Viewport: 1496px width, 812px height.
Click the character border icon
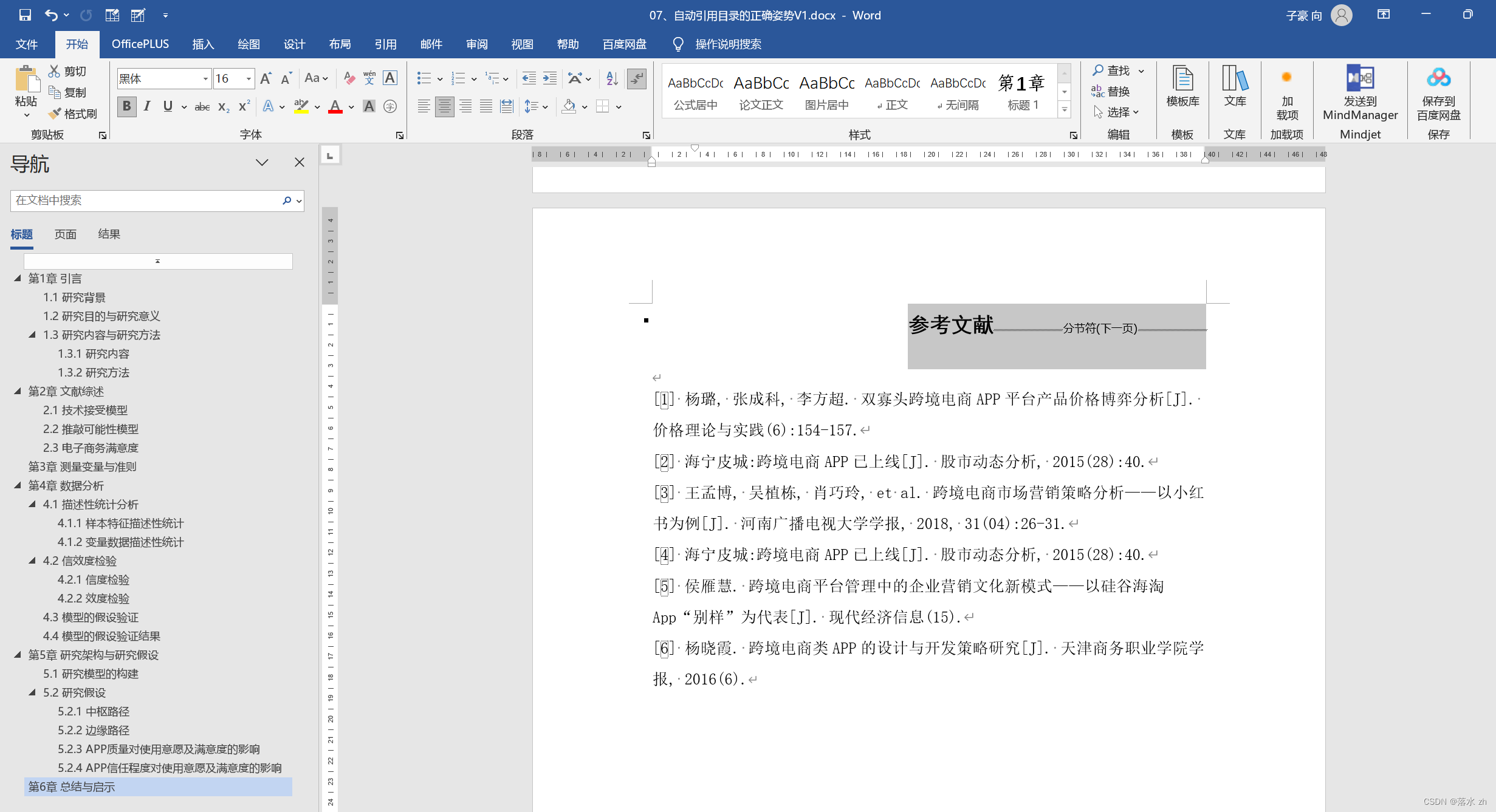click(390, 78)
